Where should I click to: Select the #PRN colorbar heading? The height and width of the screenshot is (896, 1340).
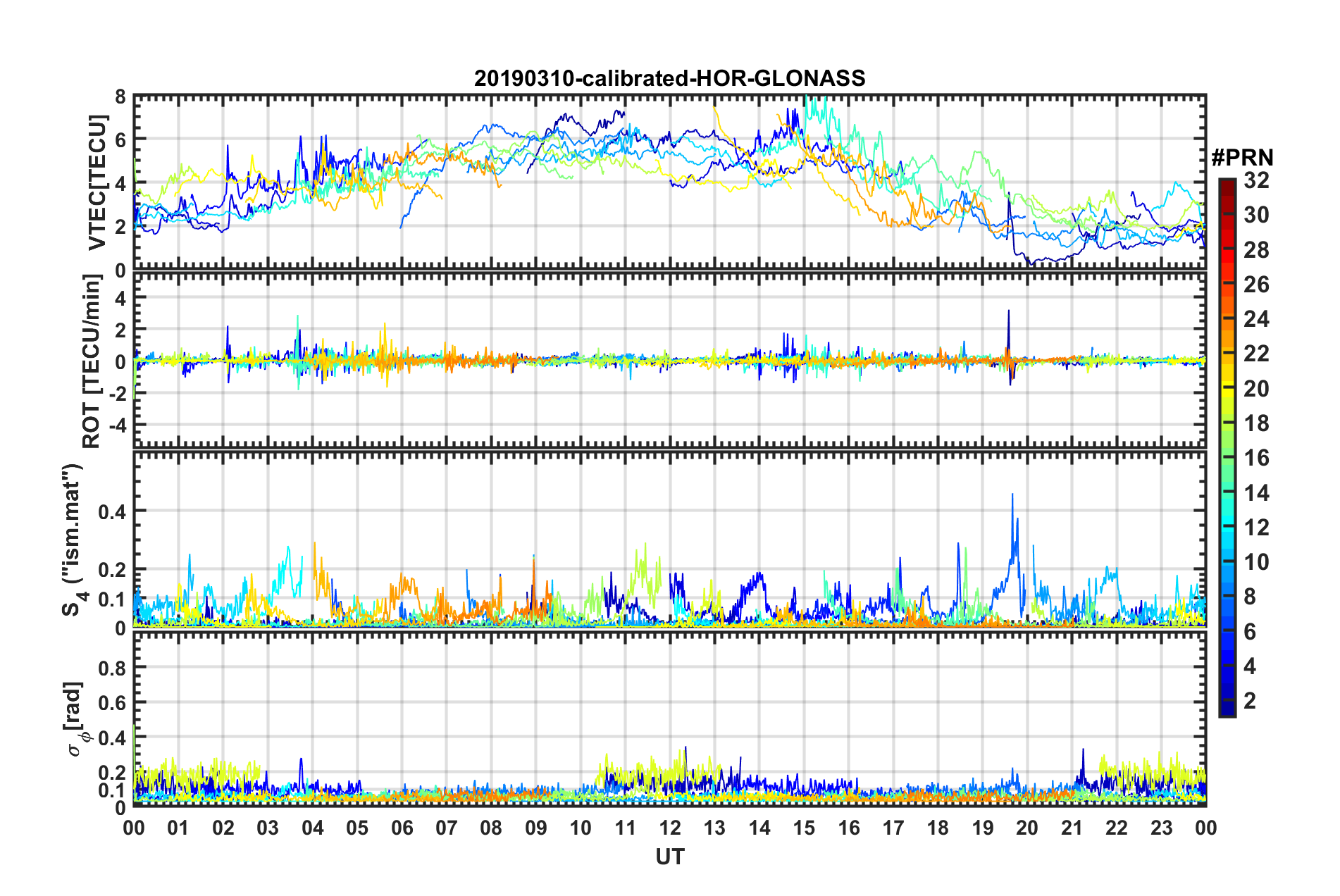tap(1243, 158)
